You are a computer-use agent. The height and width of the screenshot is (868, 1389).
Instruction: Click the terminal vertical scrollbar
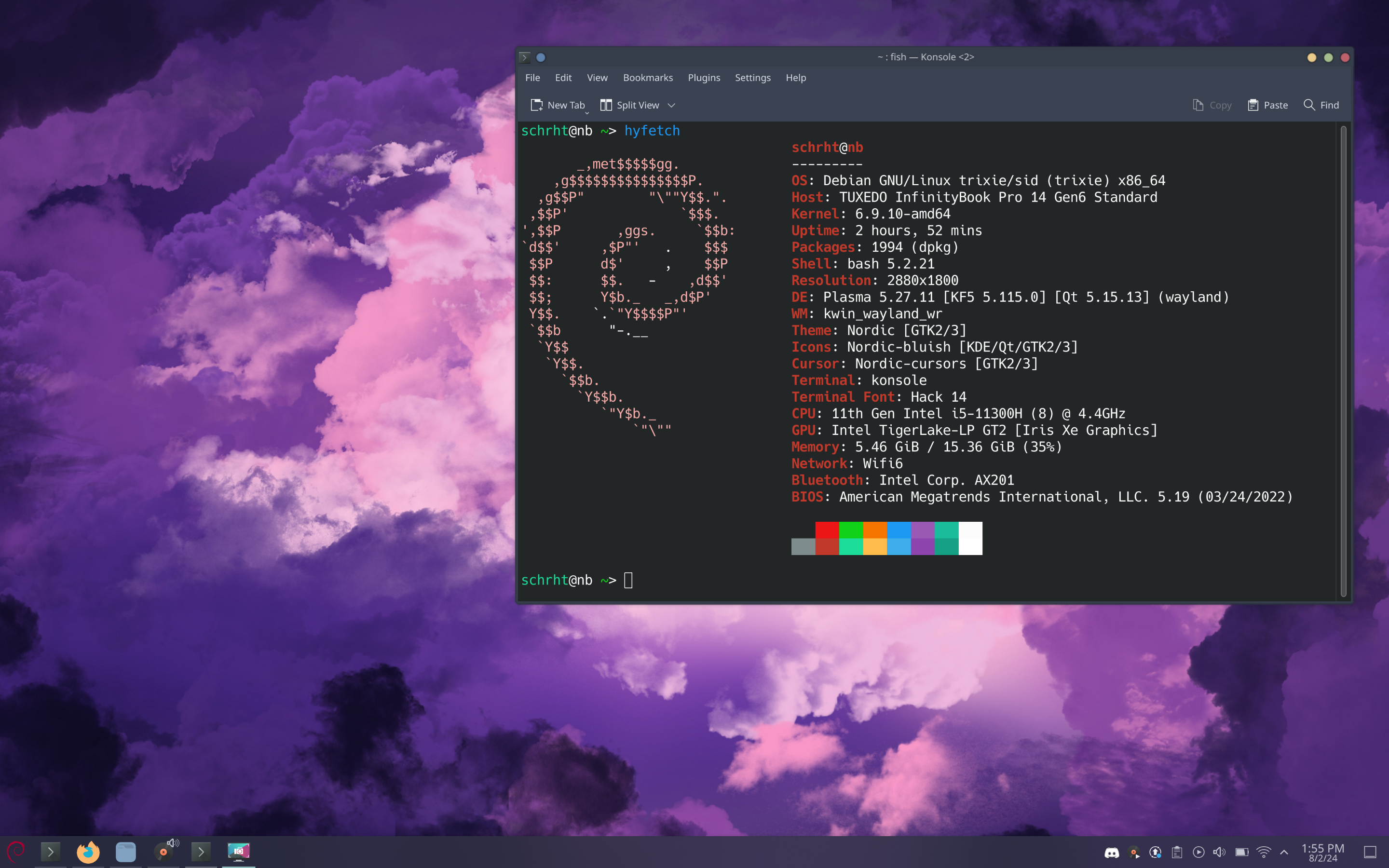click(x=1343, y=361)
